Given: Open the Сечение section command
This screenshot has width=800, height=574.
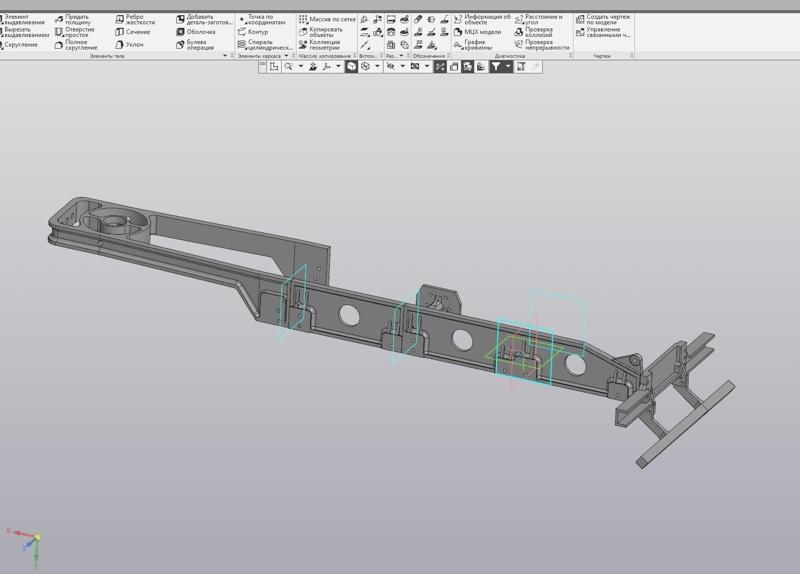Looking at the screenshot, I should point(133,32).
